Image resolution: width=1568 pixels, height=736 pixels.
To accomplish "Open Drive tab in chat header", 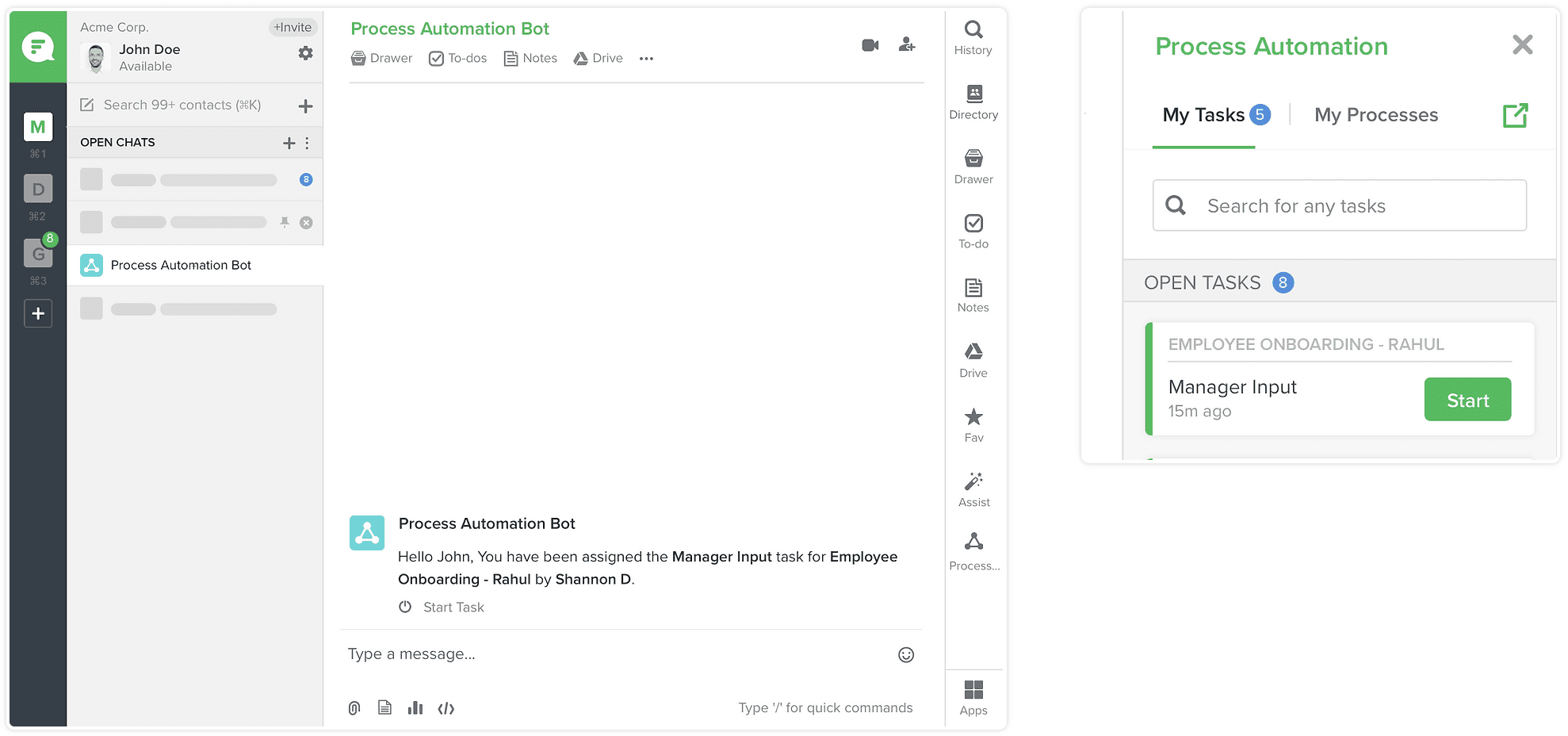I will 598,58.
